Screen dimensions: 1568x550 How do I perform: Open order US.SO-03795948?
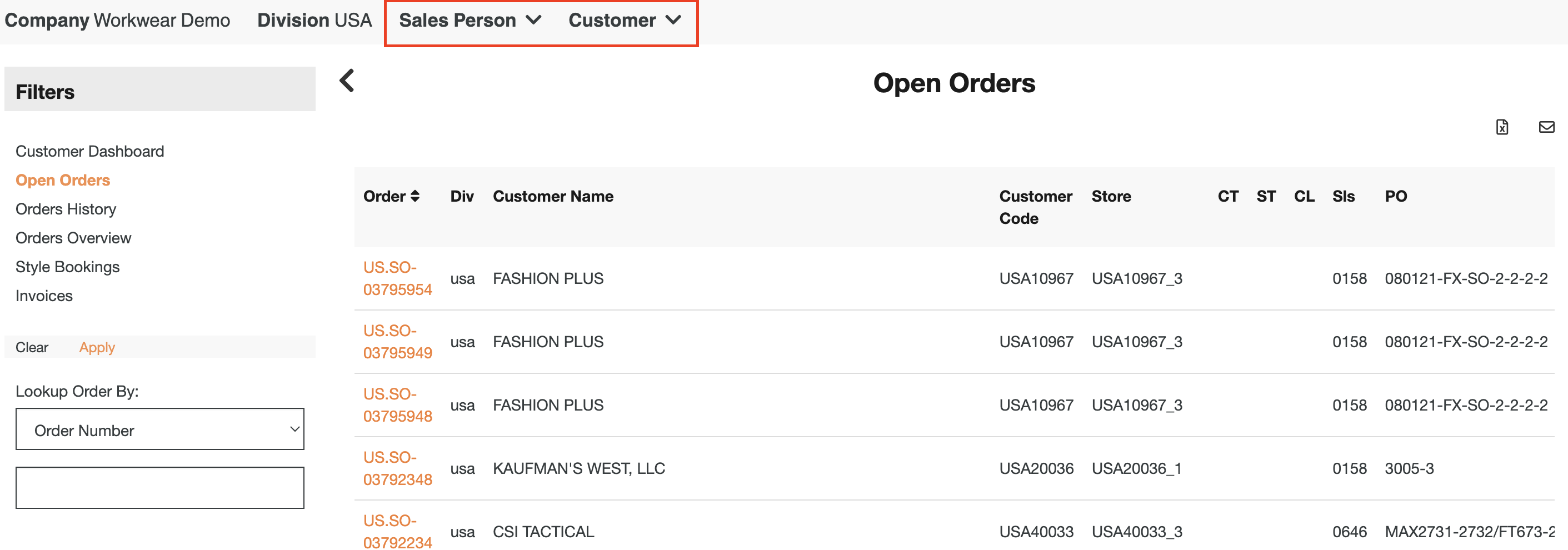click(397, 405)
